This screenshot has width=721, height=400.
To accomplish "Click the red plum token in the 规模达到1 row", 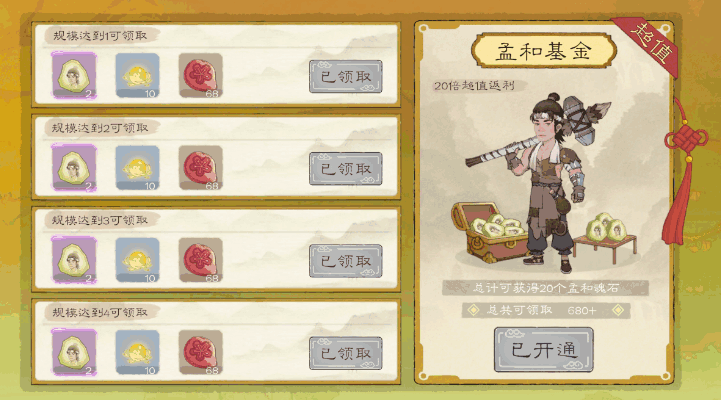I will pyautogui.click(x=200, y=75).
